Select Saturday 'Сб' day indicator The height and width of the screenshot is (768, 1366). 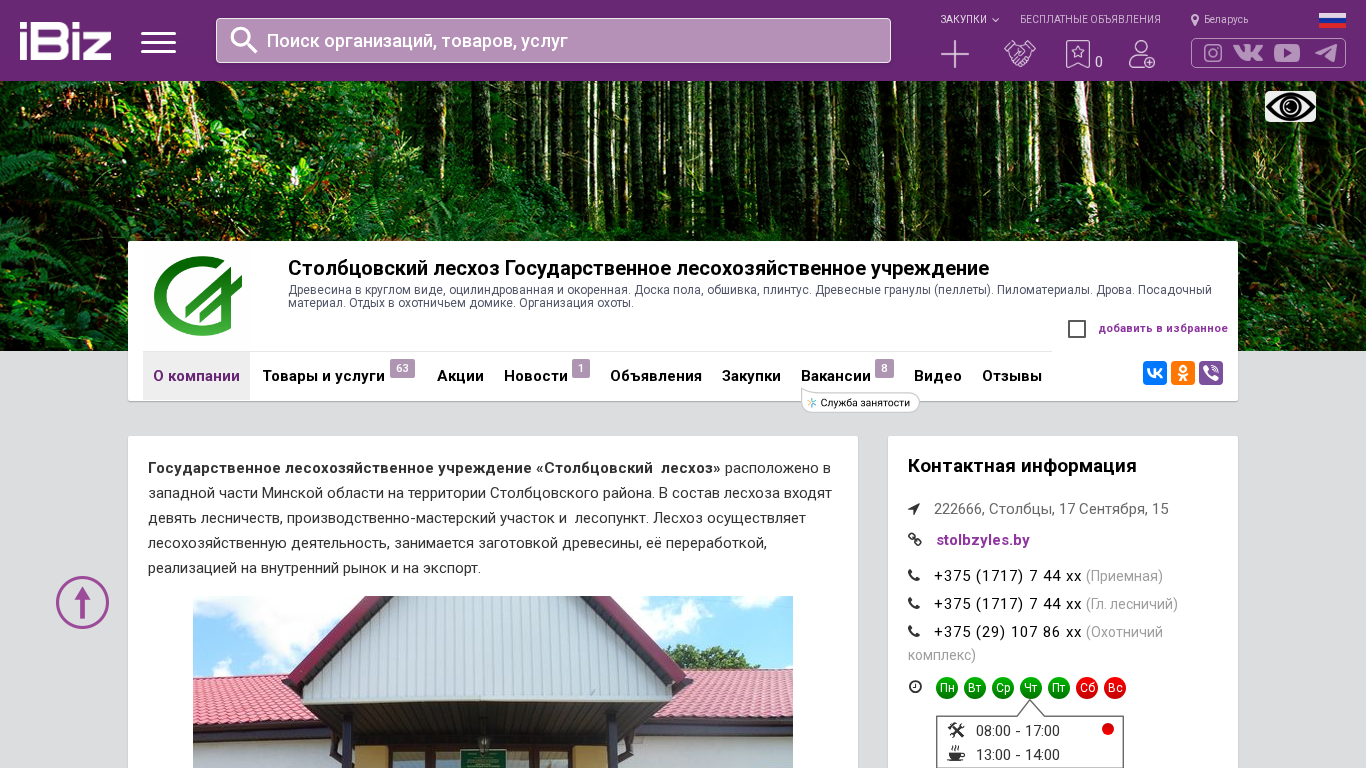click(x=1087, y=688)
